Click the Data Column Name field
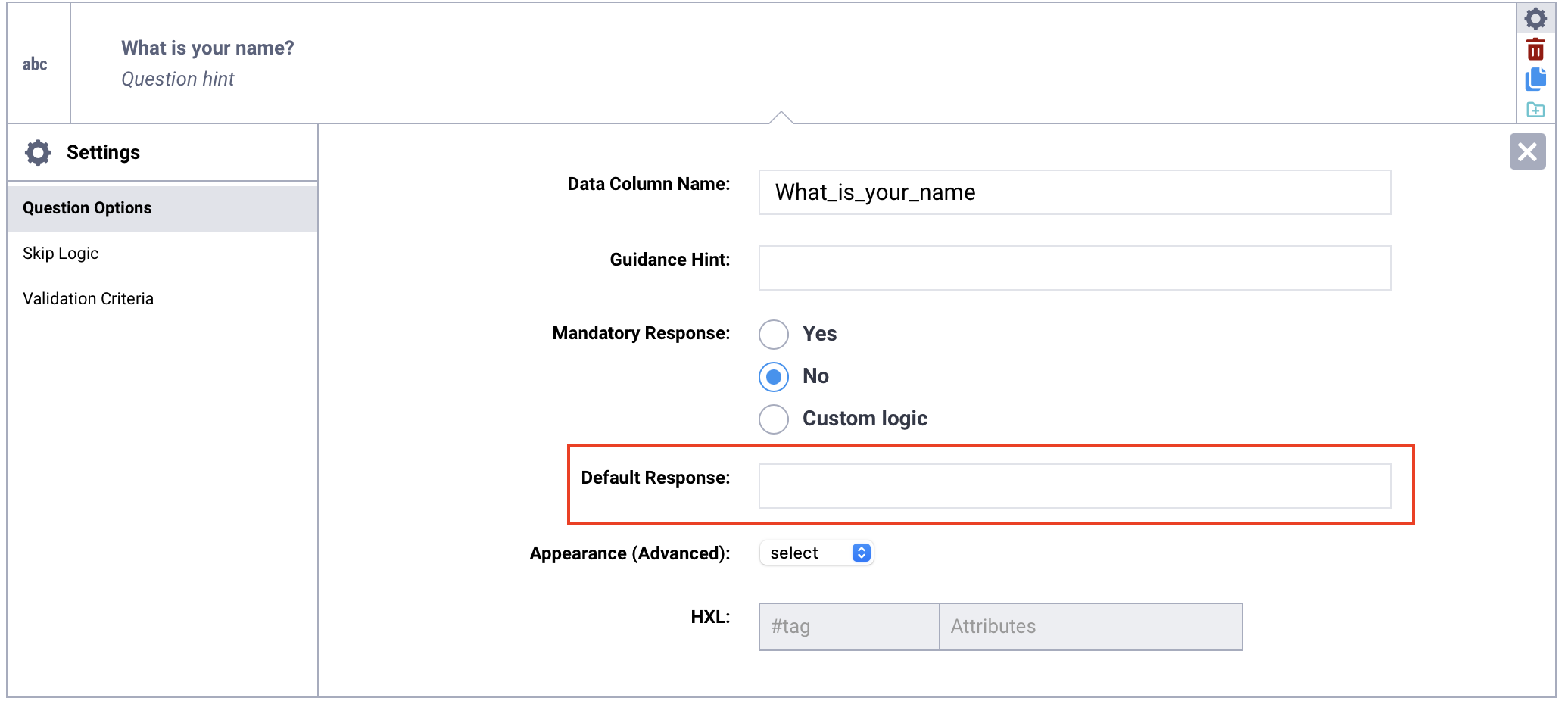Image resolution: width=1568 pixels, height=704 pixels. click(x=1074, y=192)
